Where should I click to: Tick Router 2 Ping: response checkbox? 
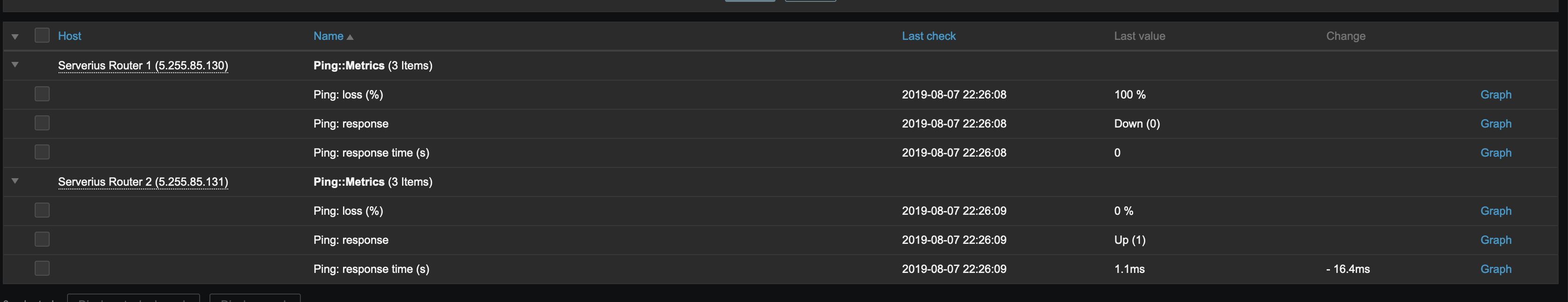tap(42, 239)
